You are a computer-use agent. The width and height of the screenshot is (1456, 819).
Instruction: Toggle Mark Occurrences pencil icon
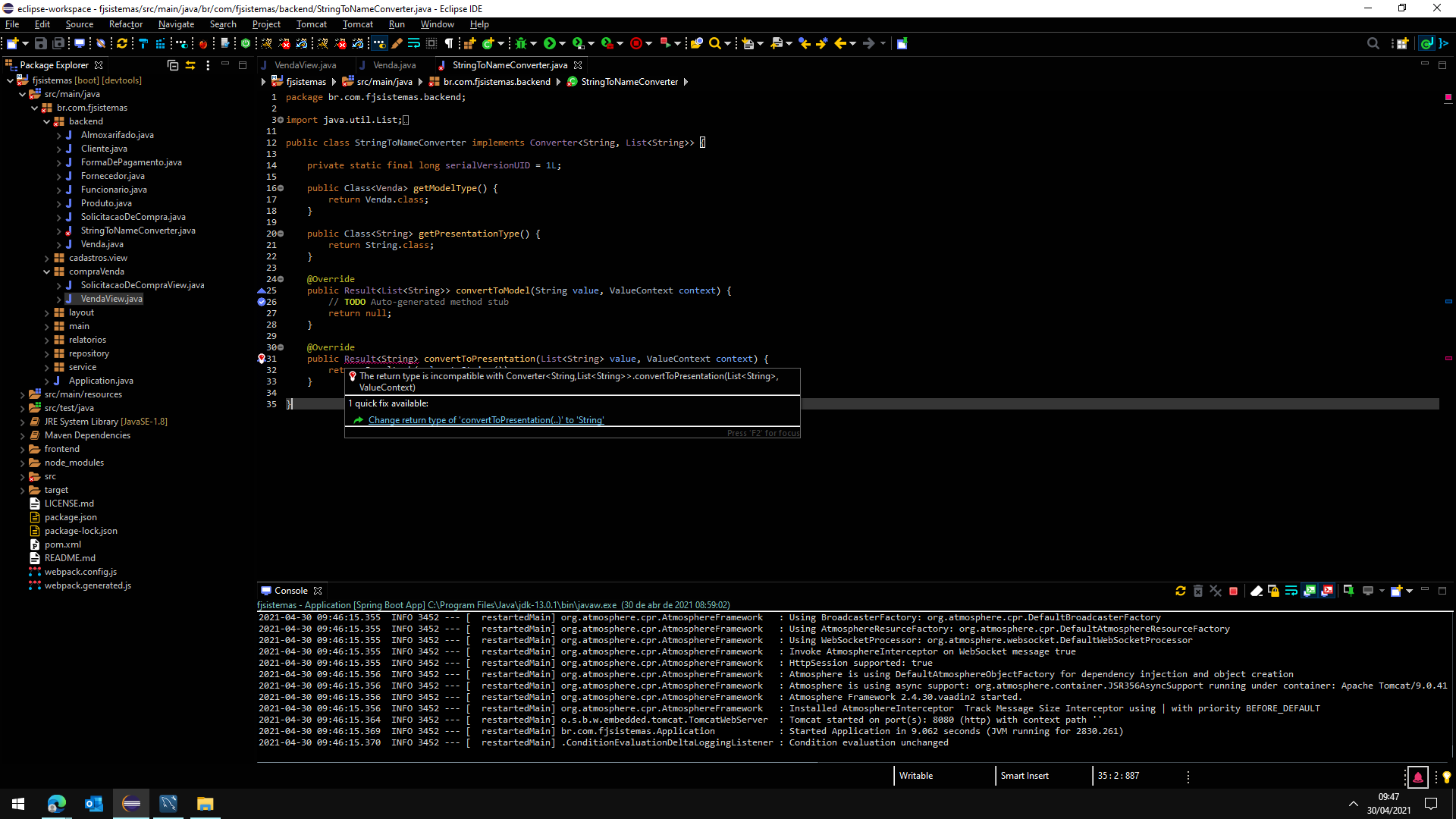[x=397, y=44]
